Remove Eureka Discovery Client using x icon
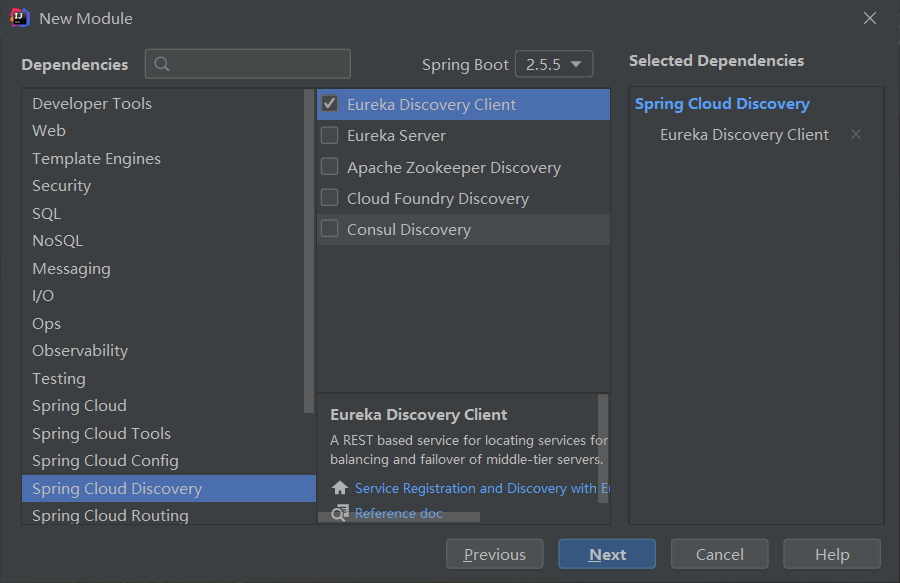The height and width of the screenshot is (583, 900). click(856, 134)
